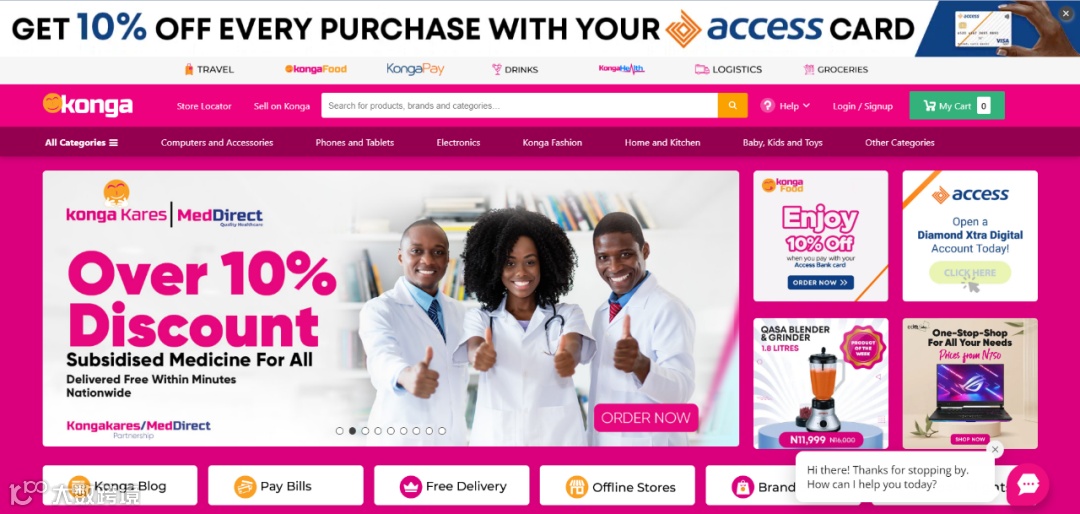Open the live chat bubble icon

tap(1028, 485)
